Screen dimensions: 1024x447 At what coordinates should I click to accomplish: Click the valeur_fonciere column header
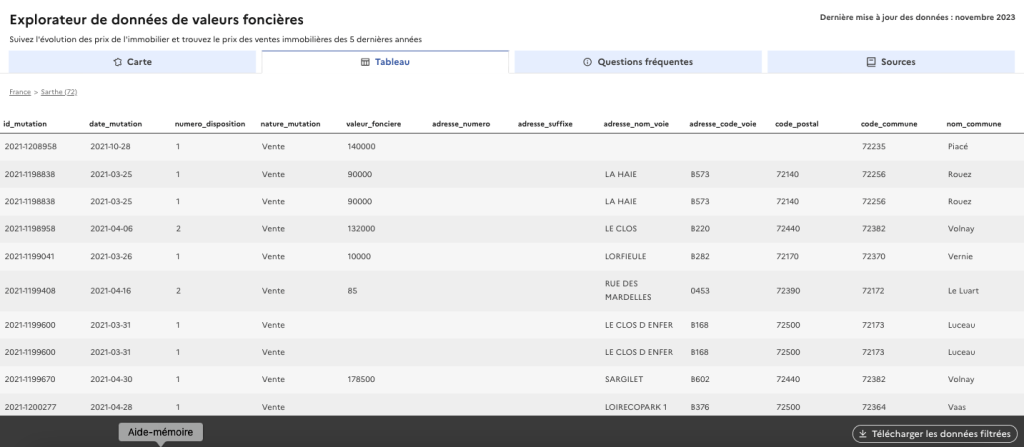click(x=374, y=124)
